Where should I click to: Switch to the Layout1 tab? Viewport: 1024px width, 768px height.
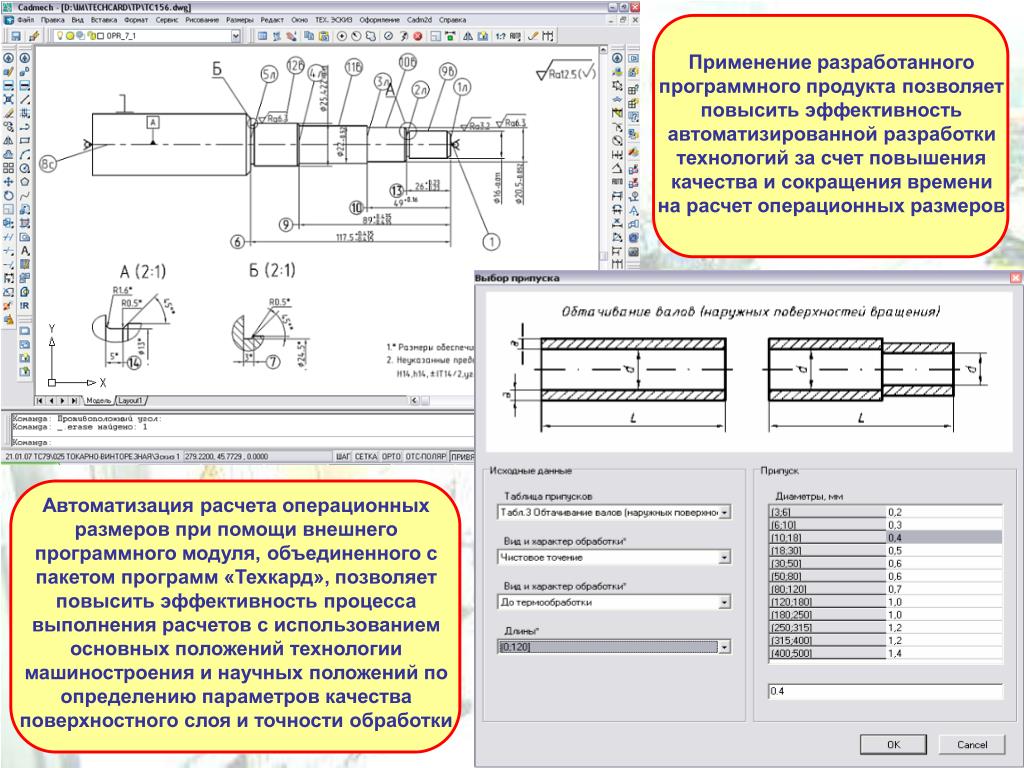point(131,400)
